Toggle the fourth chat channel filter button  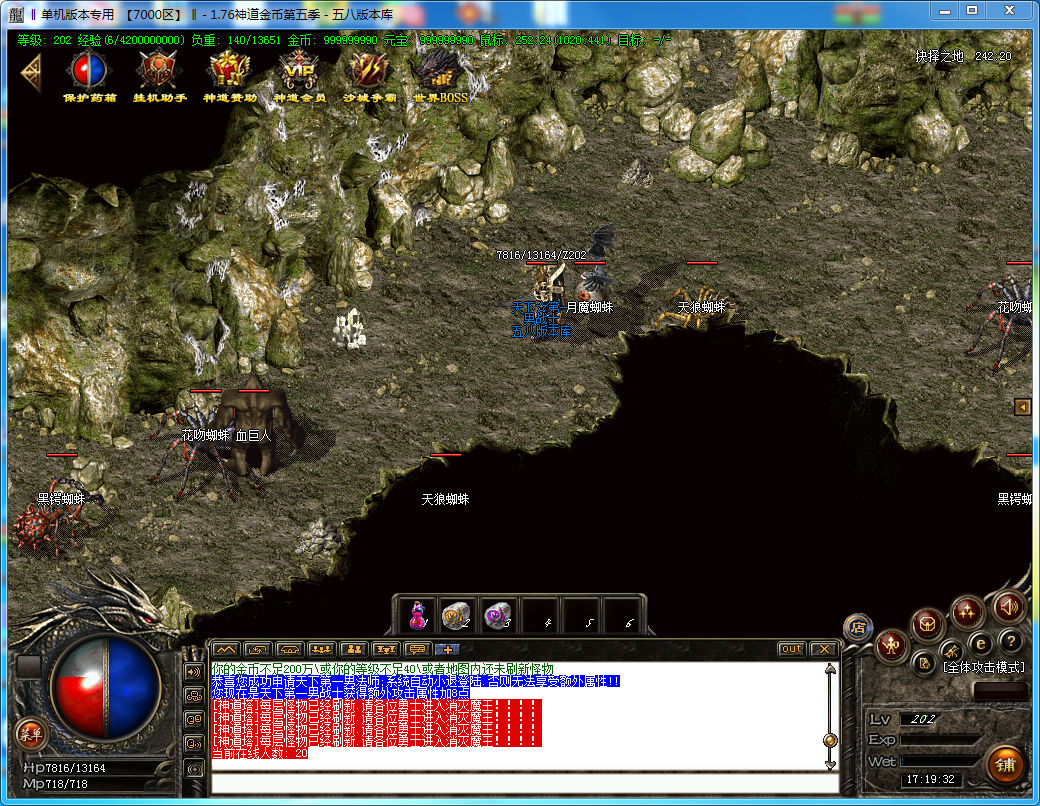[194, 744]
